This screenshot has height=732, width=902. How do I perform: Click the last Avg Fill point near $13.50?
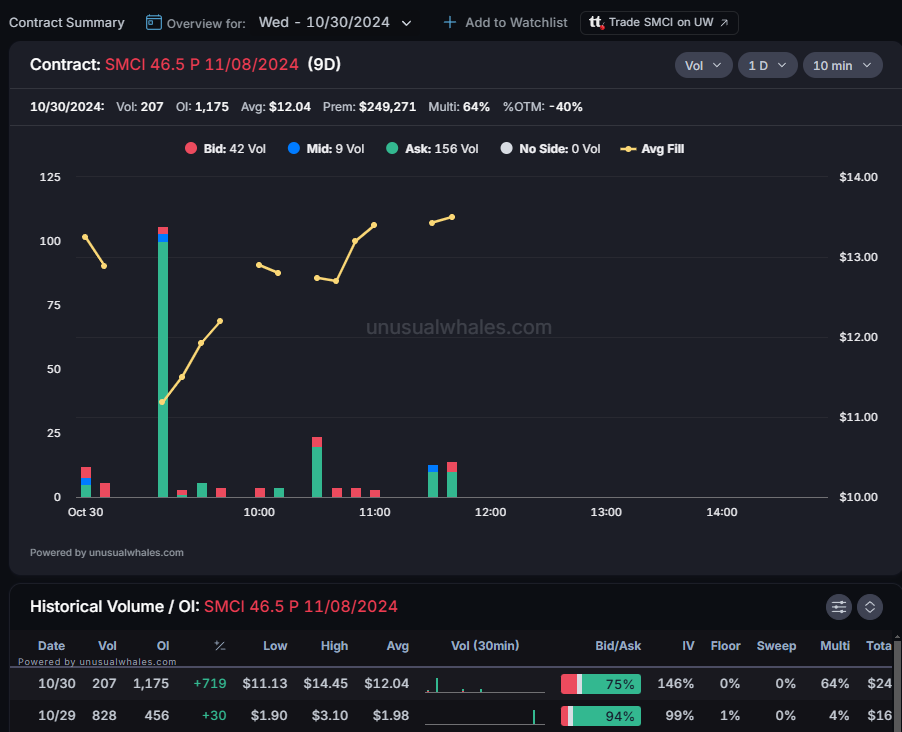point(452,218)
